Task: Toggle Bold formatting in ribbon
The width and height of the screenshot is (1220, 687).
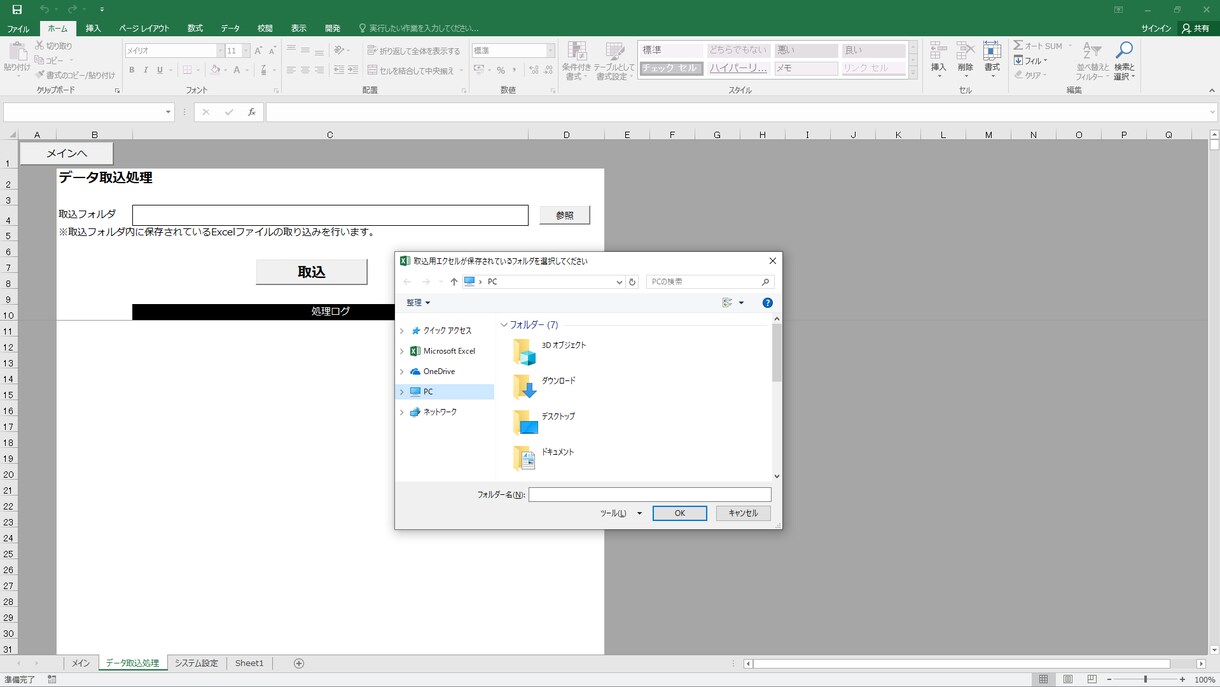Action: [x=132, y=70]
